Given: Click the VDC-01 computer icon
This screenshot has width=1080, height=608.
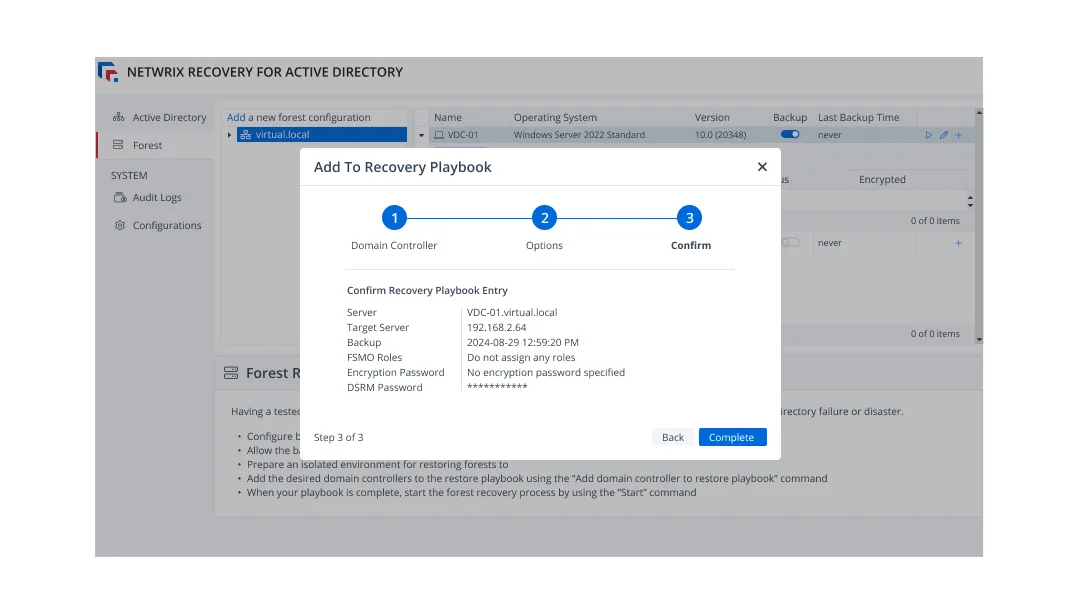Looking at the screenshot, I should click(x=439, y=135).
